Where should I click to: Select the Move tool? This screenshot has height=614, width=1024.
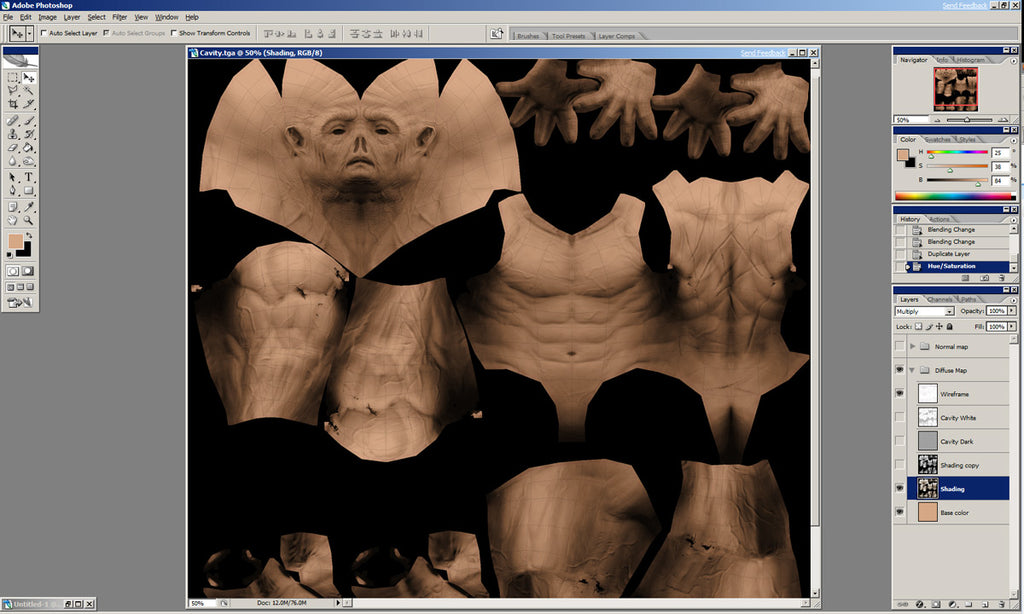(x=27, y=79)
